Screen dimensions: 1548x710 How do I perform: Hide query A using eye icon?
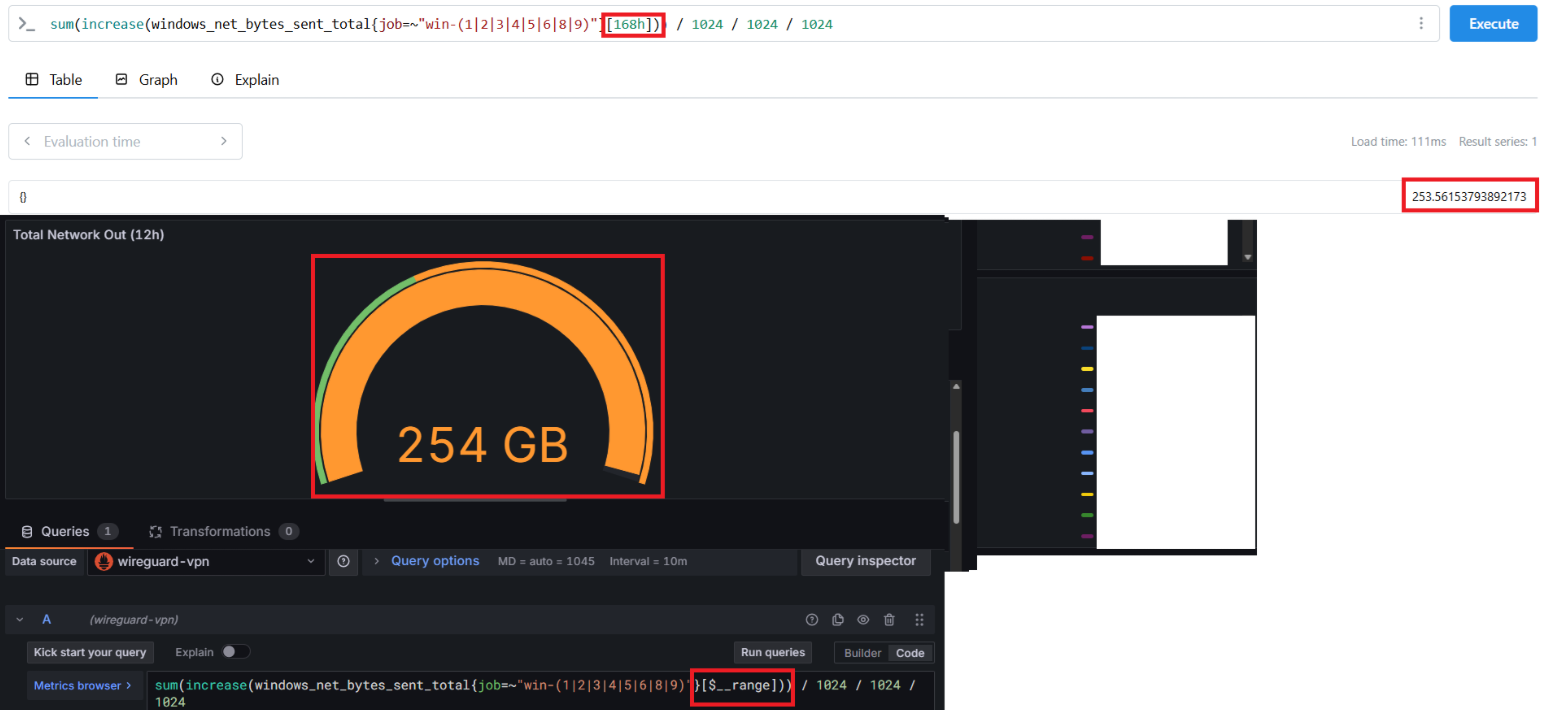click(x=863, y=620)
